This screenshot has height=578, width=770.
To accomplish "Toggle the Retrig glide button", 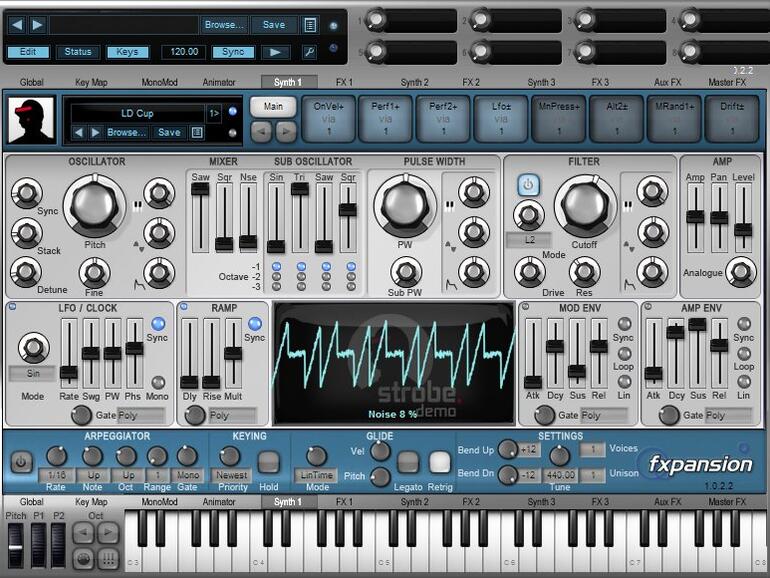I will [440, 462].
